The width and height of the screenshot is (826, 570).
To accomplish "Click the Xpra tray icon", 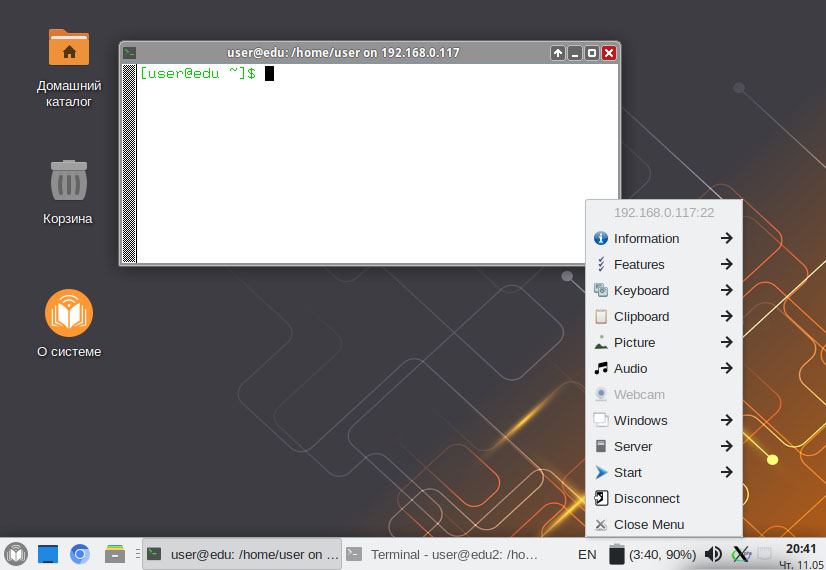I will click(741, 554).
